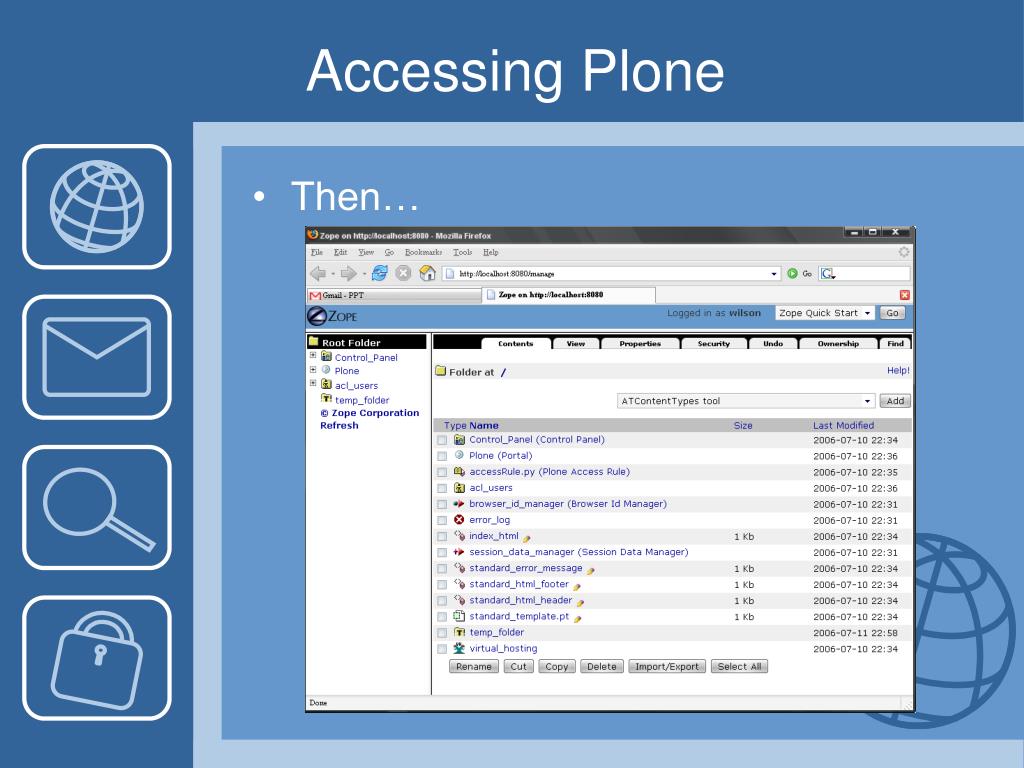The width and height of the screenshot is (1024, 768).
Task: Switch to the Security tab
Action: coord(713,344)
